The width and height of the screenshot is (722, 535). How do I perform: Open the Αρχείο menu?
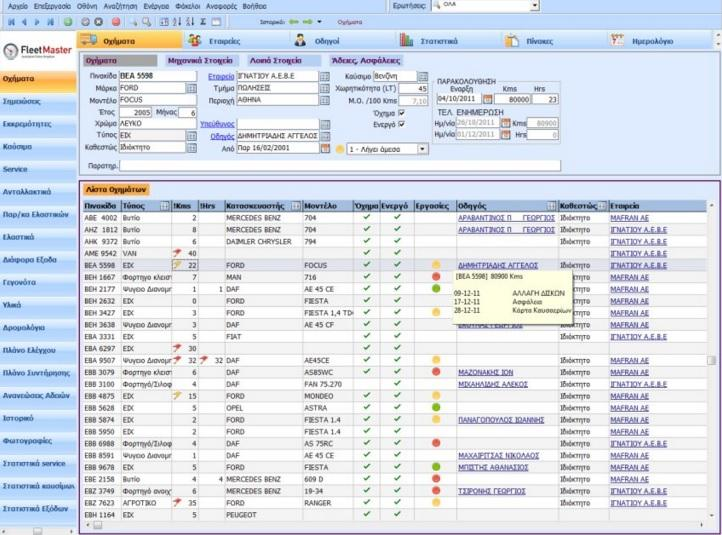pos(17,6)
